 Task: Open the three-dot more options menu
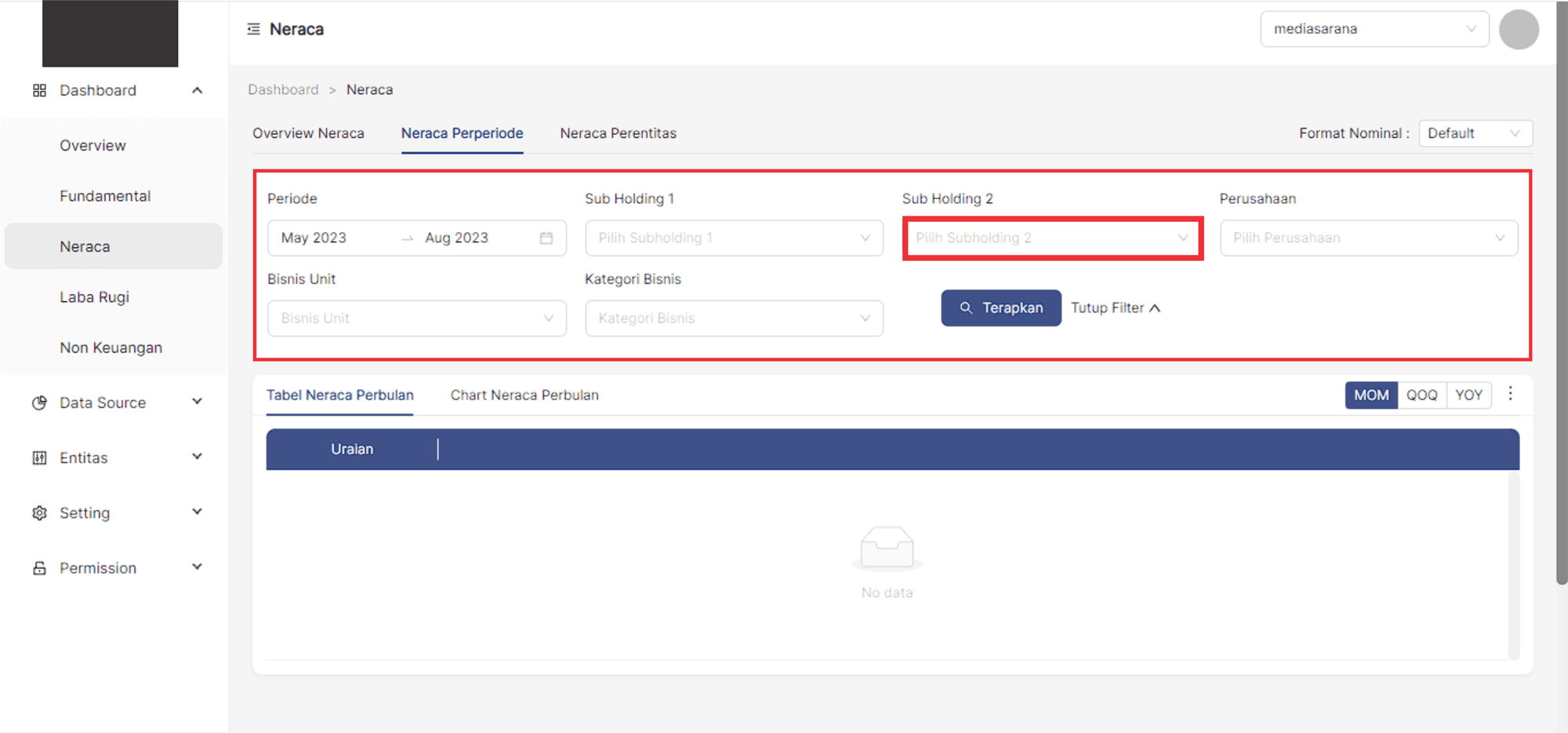[1510, 394]
